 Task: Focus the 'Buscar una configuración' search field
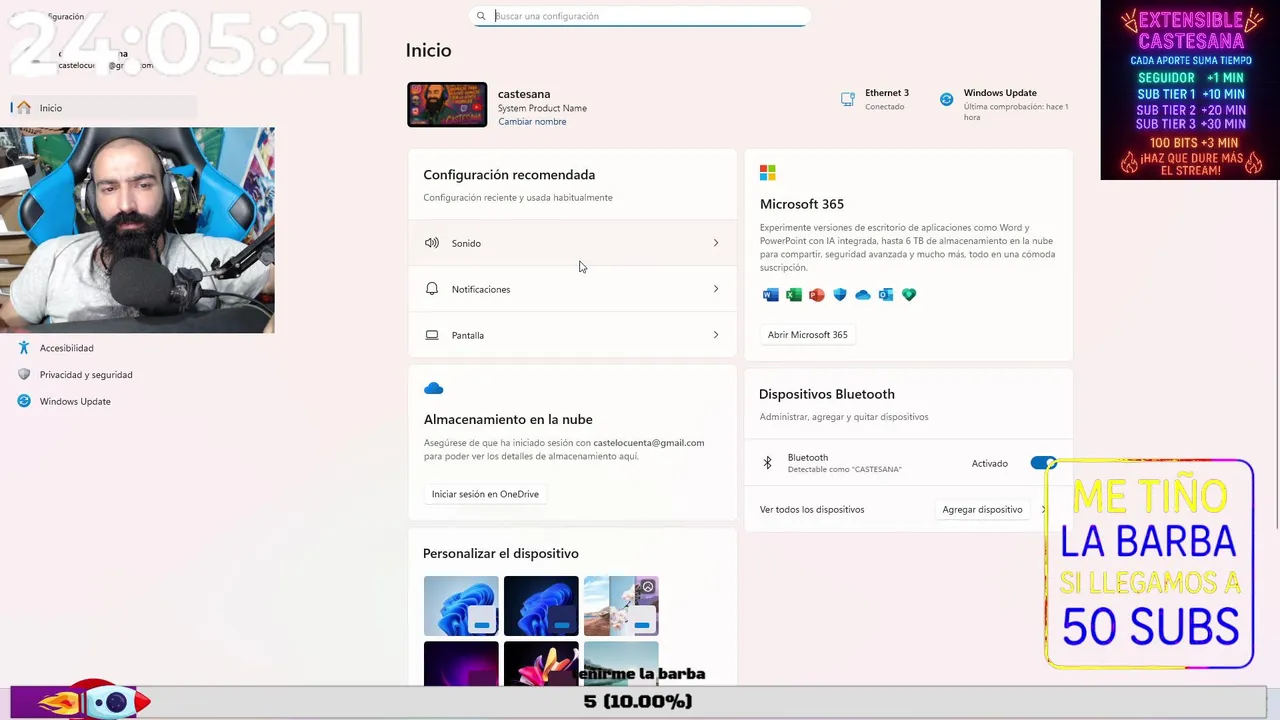tap(640, 16)
